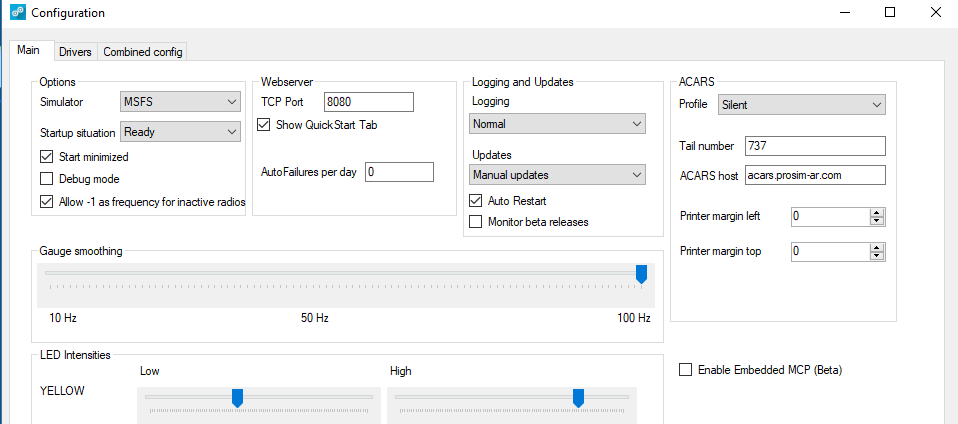Expand the Startup situation dropdown

point(180,131)
